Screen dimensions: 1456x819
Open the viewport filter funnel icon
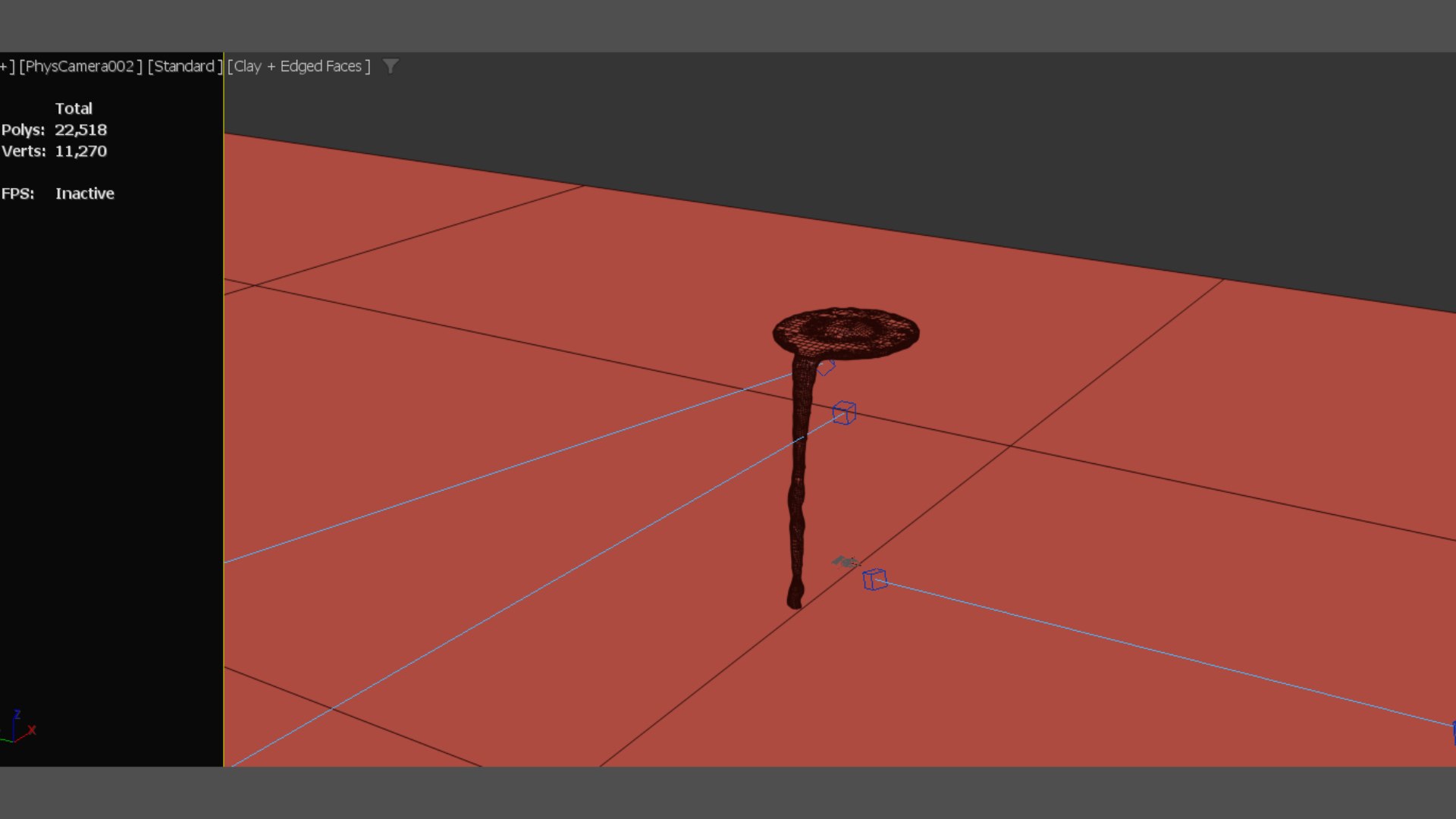pos(391,67)
